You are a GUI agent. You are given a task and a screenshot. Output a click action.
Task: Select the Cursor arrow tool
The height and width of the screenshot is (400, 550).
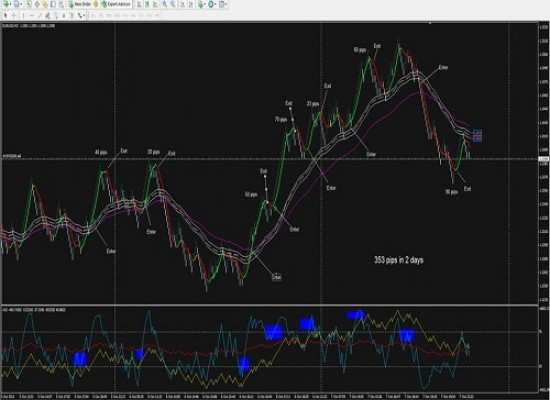(x=5, y=15)
